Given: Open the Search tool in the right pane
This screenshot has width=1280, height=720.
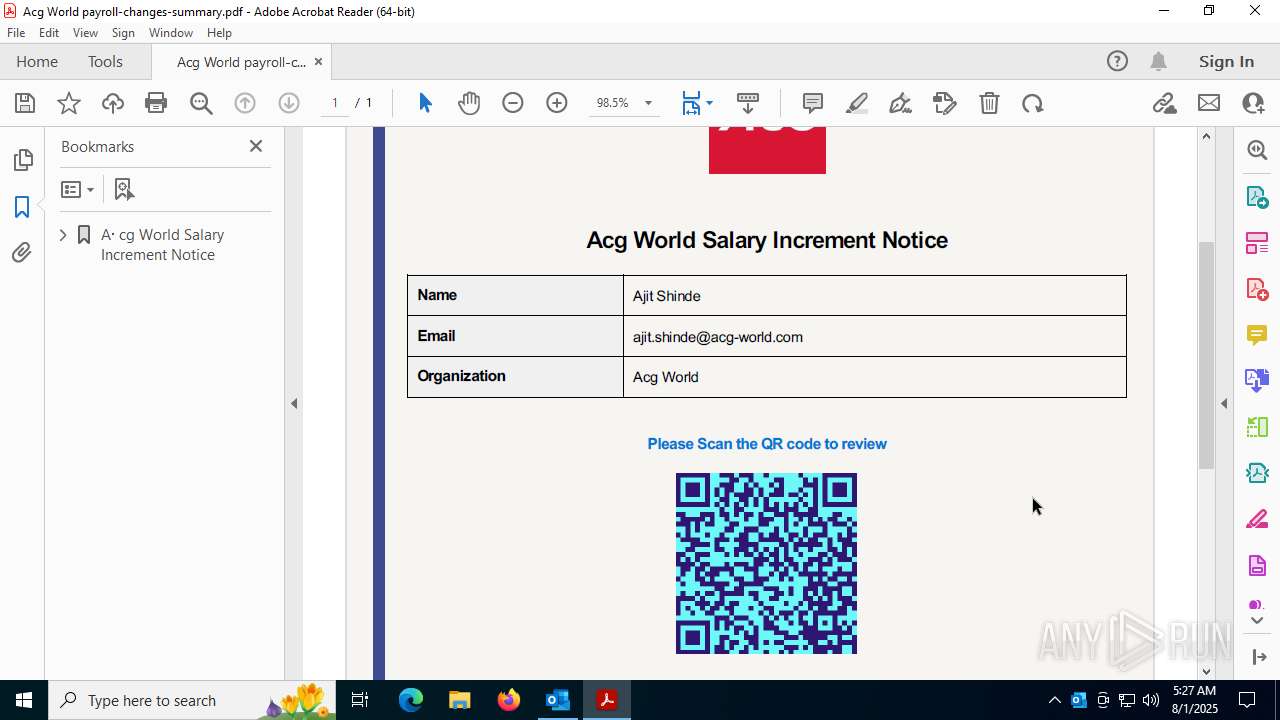Looking at the screenshot, I should [x=1257, y=150].
